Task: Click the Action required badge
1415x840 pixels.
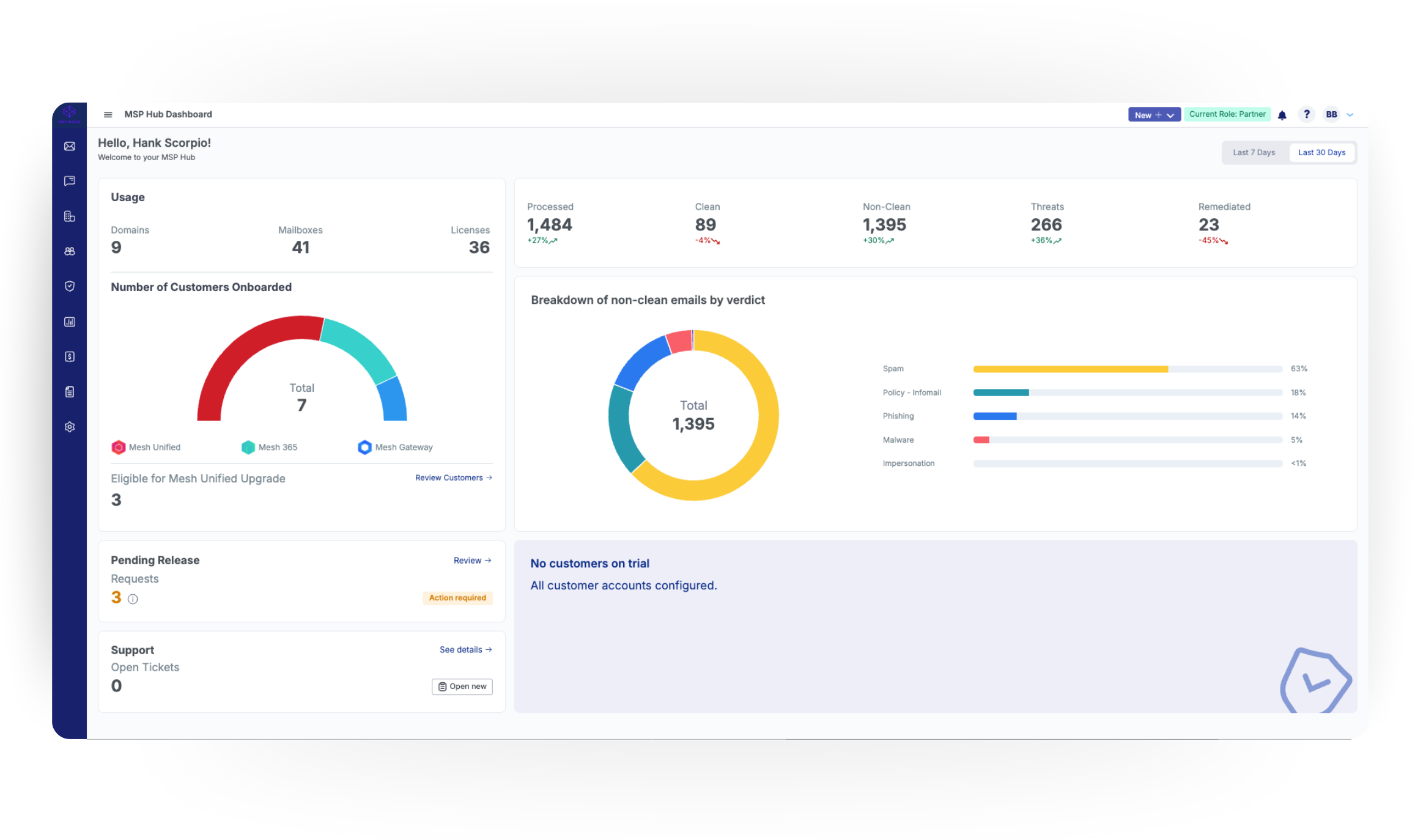Action: [457, 598]
